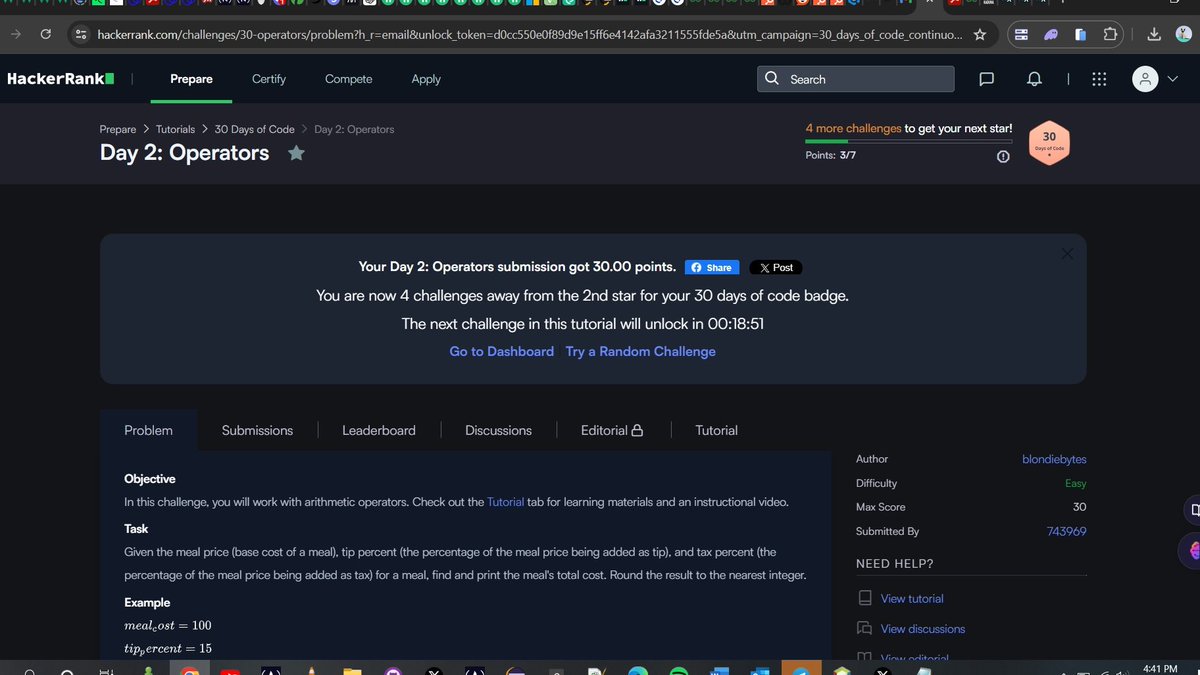Follow the Go to Dashboard link
This screenshot has height=675, width=1200.
pos(502,351)
